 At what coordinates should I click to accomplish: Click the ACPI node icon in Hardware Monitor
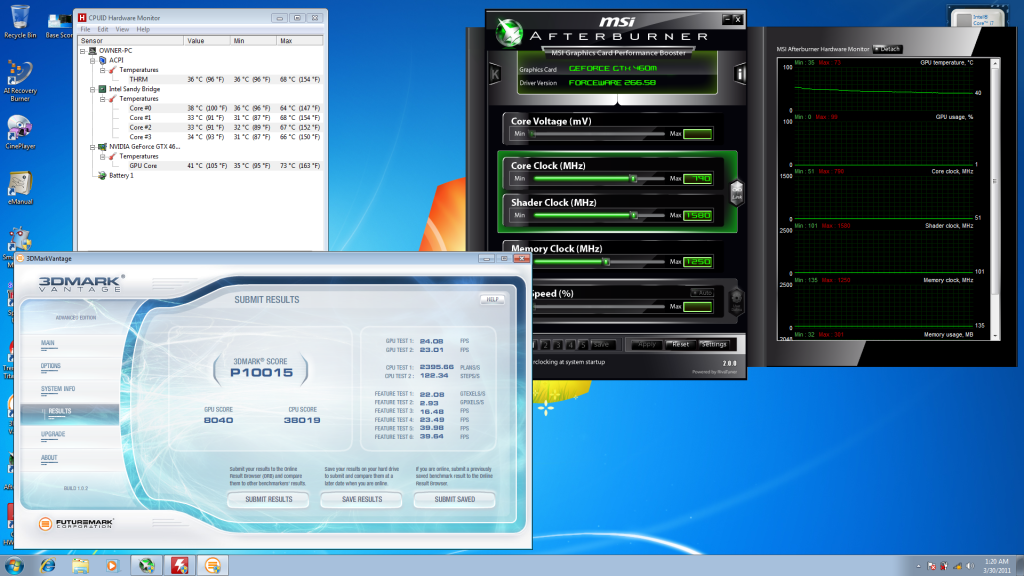pos(103,60)
